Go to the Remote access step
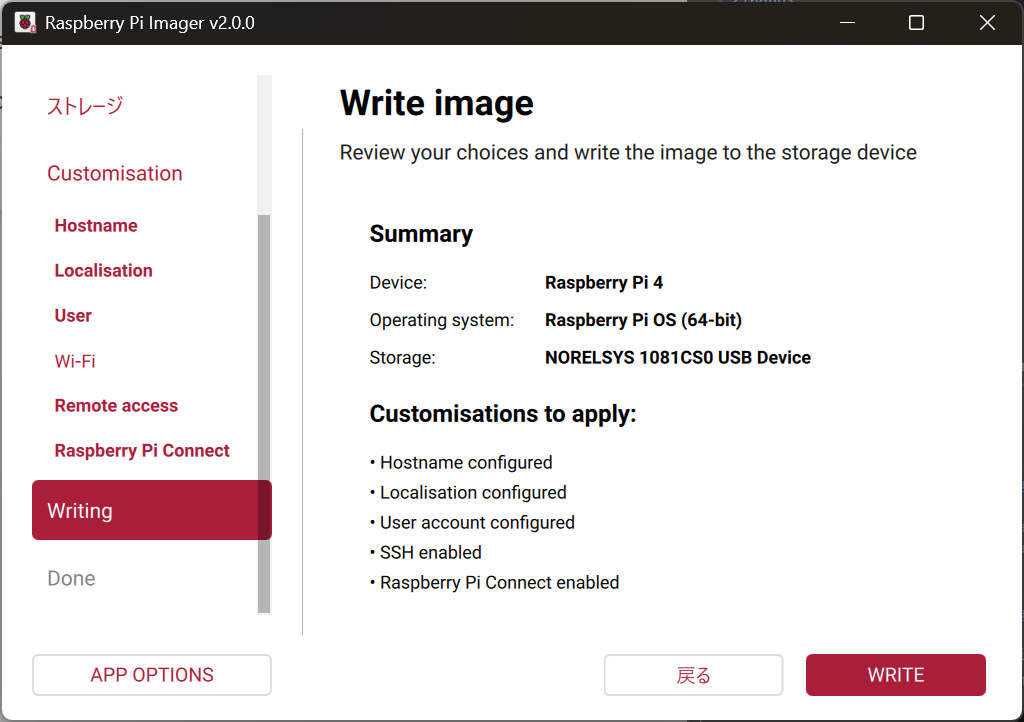The height and width of the screenshot is (722, 1024). pos(116,405)
